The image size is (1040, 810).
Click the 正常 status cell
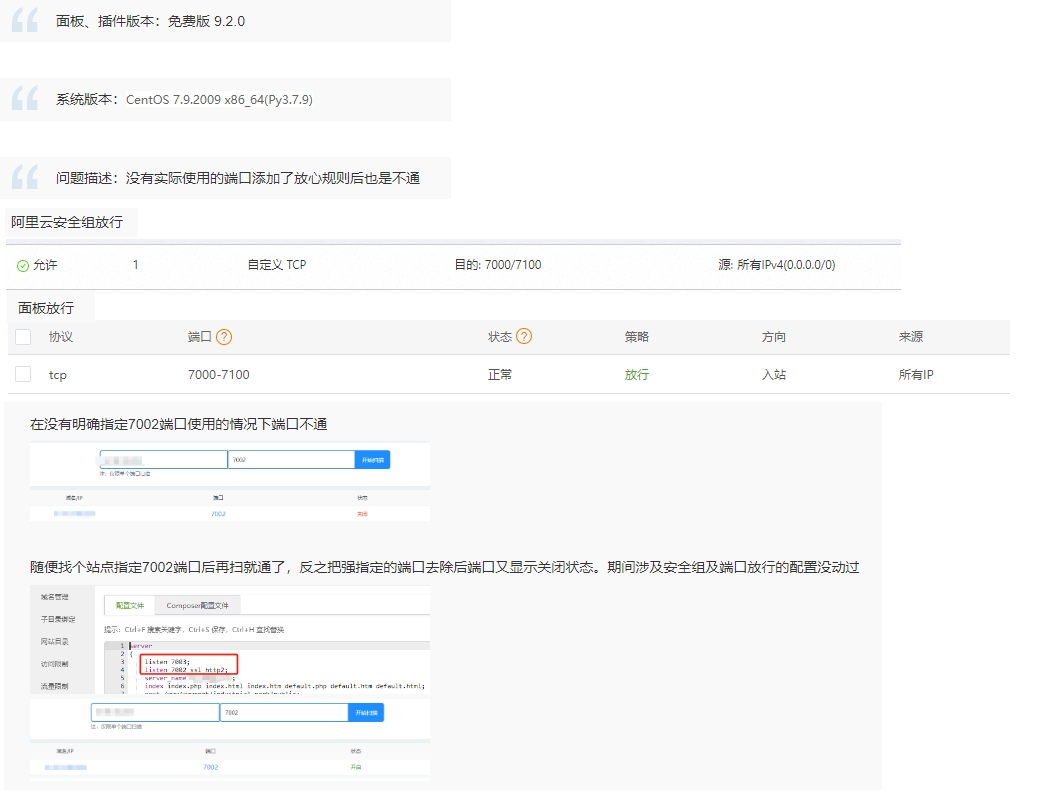[500, 375]
